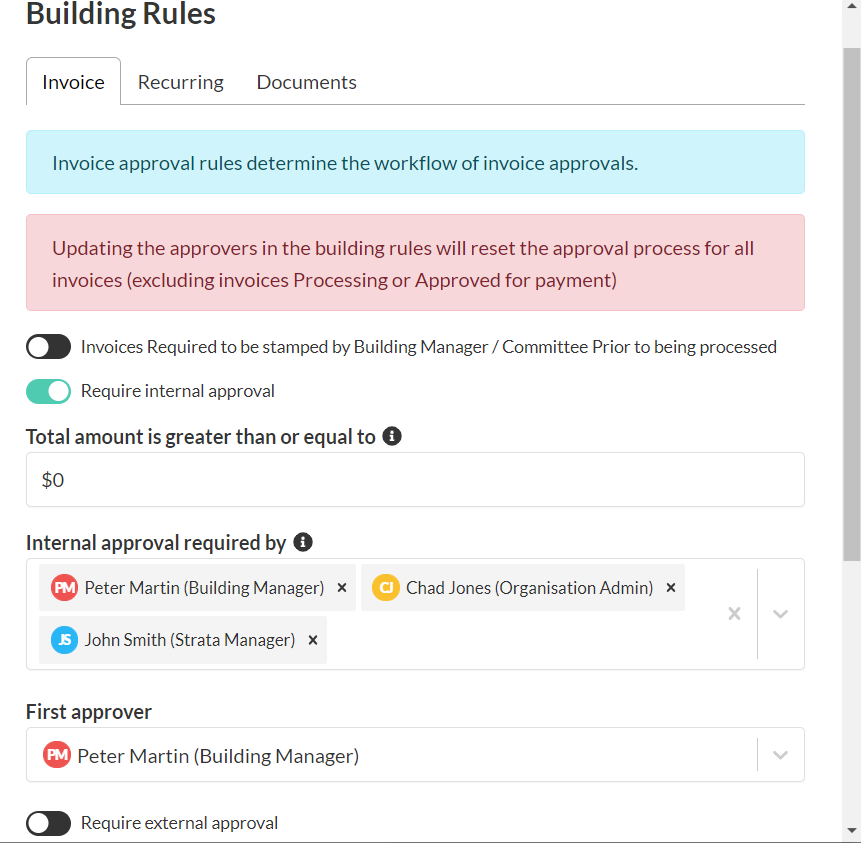Clear all internal approvers with X icon

[x=734, y=614]
